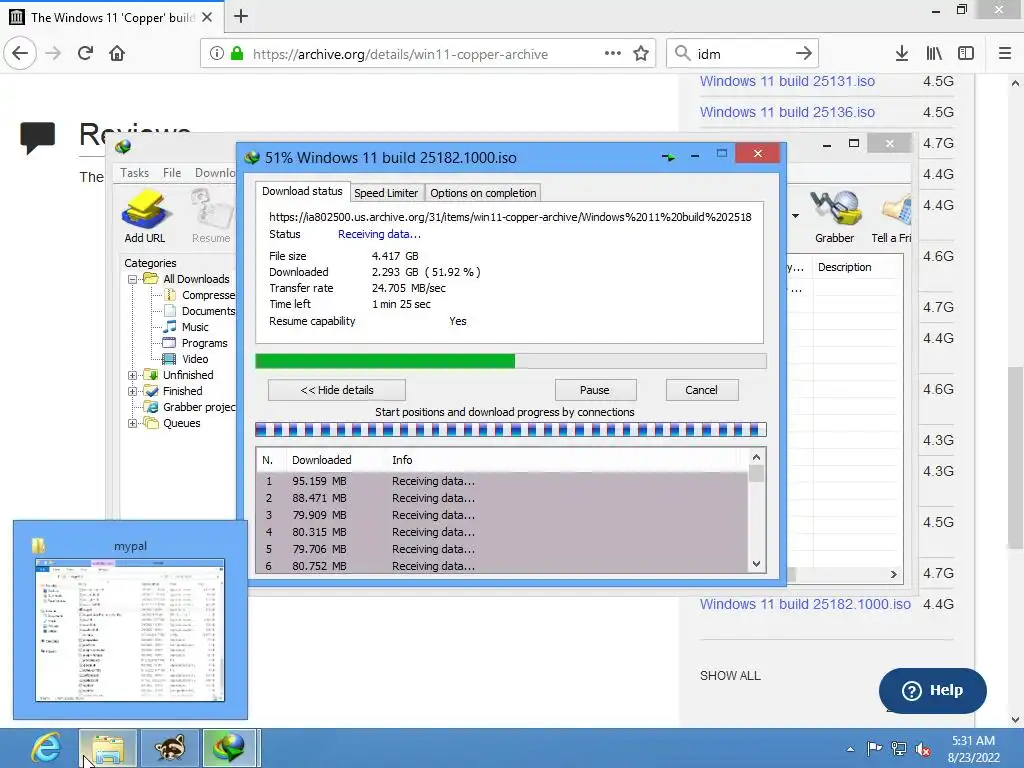Select the Music category in IDM tree

pyautogui.click(x=195, y=327)
